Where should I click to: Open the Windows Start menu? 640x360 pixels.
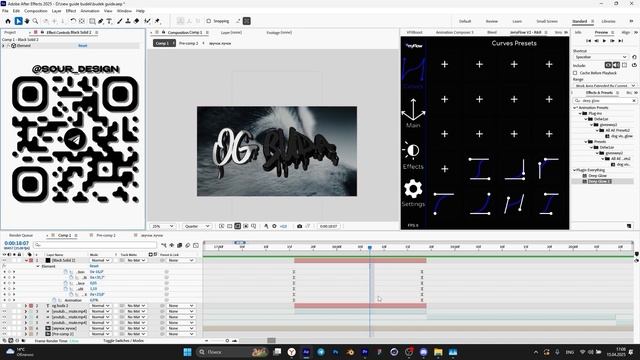pos(187,352)
